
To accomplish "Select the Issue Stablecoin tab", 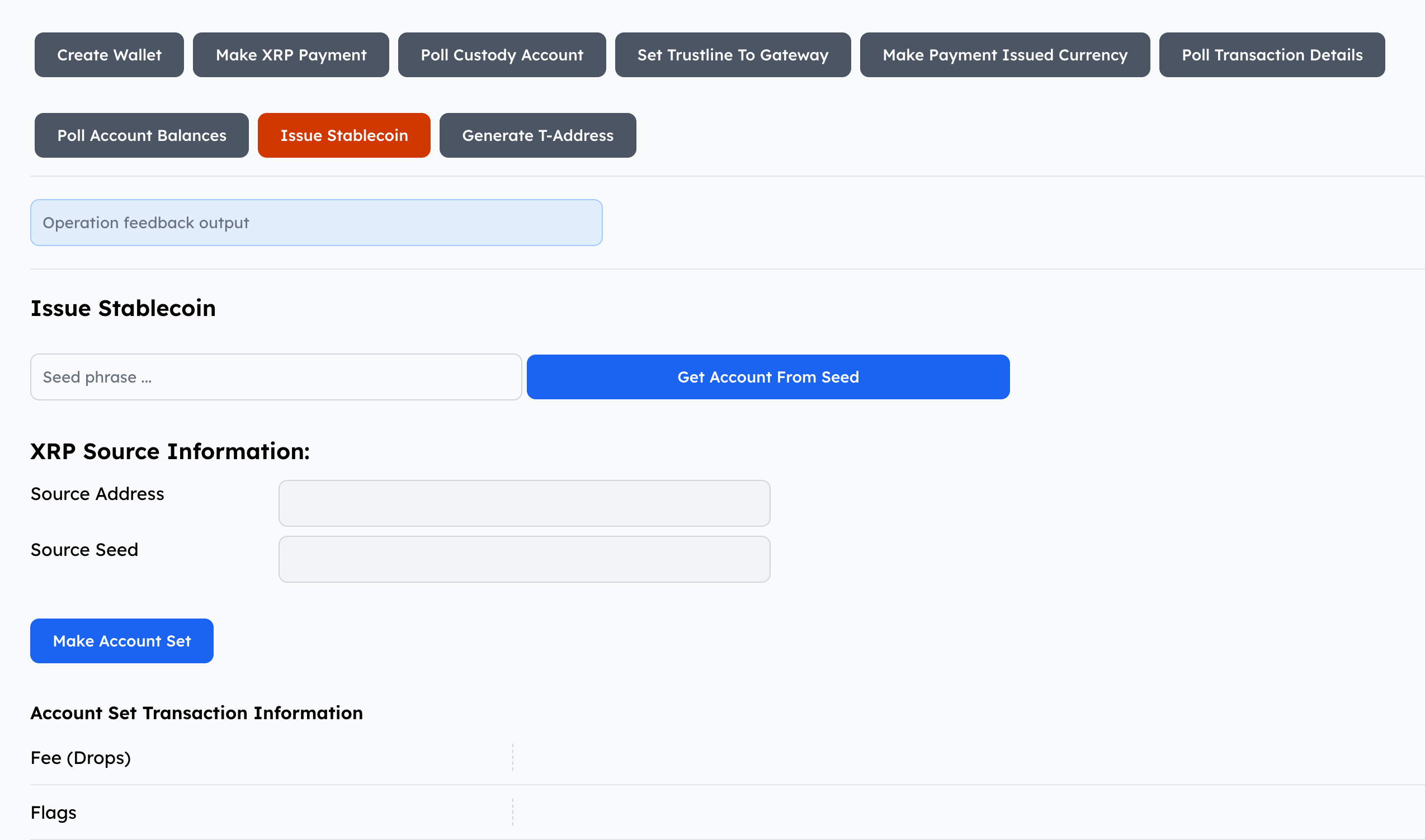I will 343,135.
